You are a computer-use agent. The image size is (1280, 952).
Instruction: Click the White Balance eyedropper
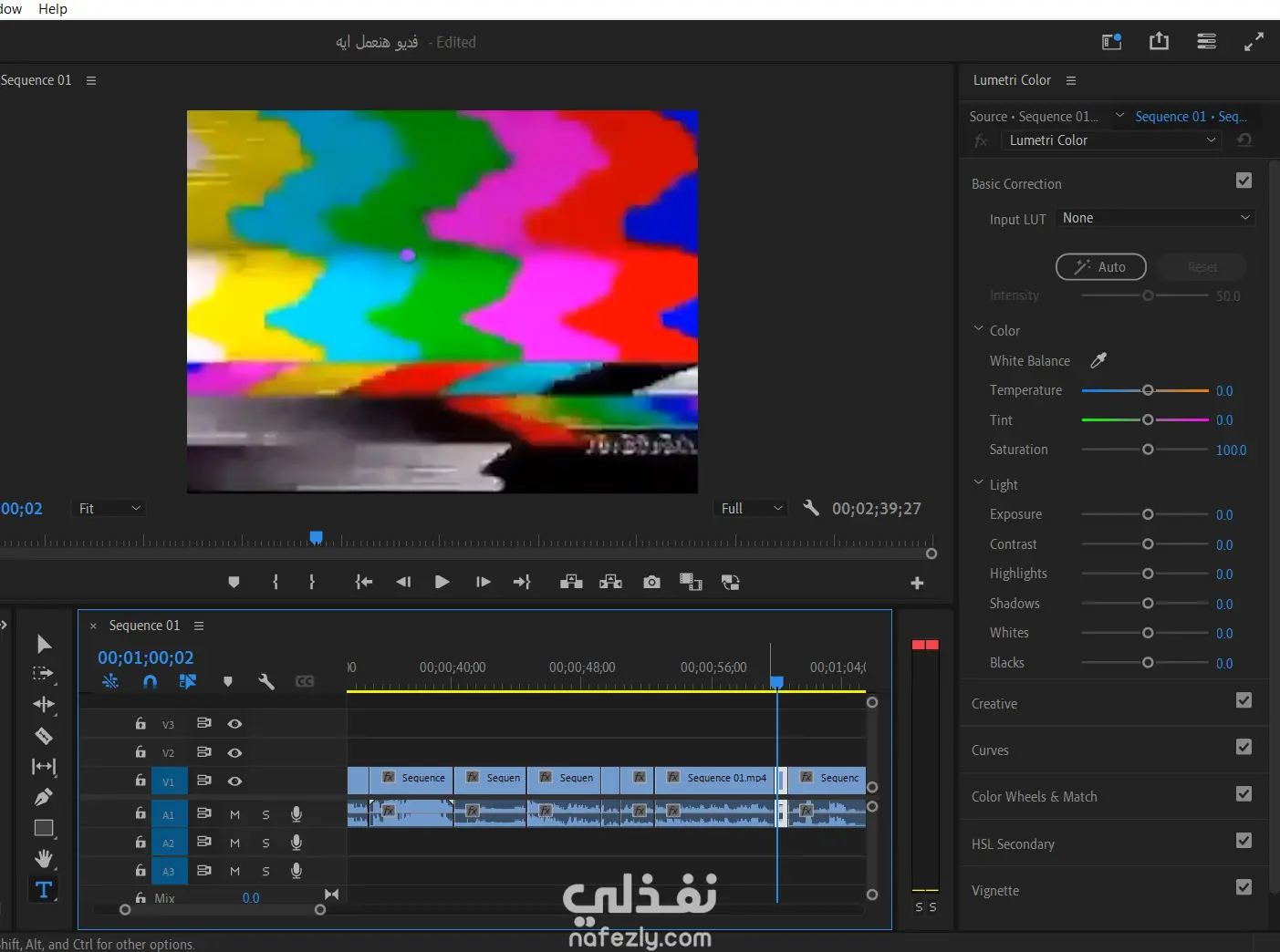pyautogui.click(x=1098, y=361)
